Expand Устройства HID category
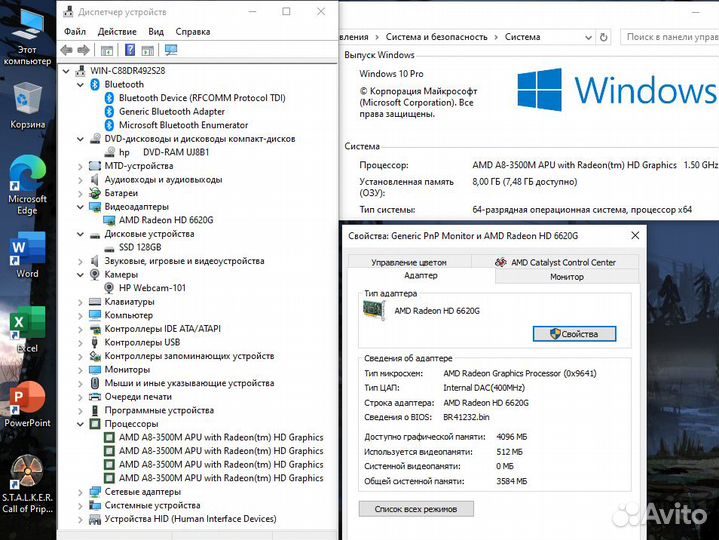 click(80, 519)
